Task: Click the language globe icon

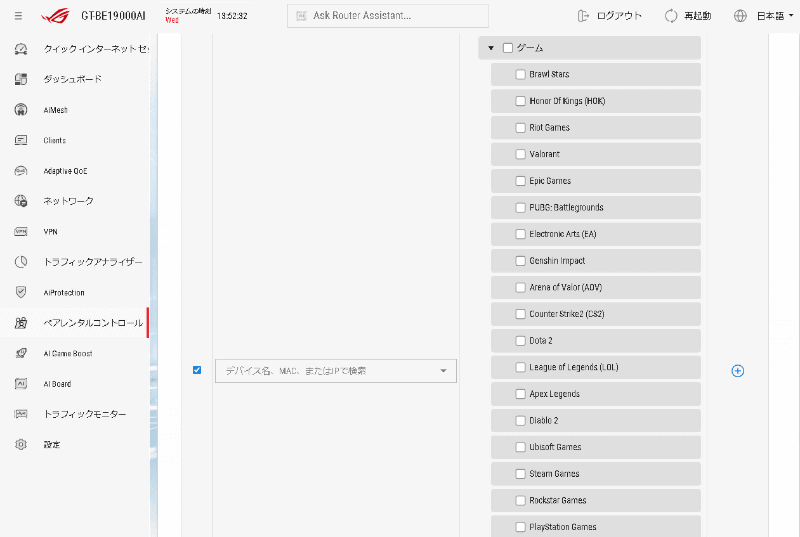Action: (740, 16)
